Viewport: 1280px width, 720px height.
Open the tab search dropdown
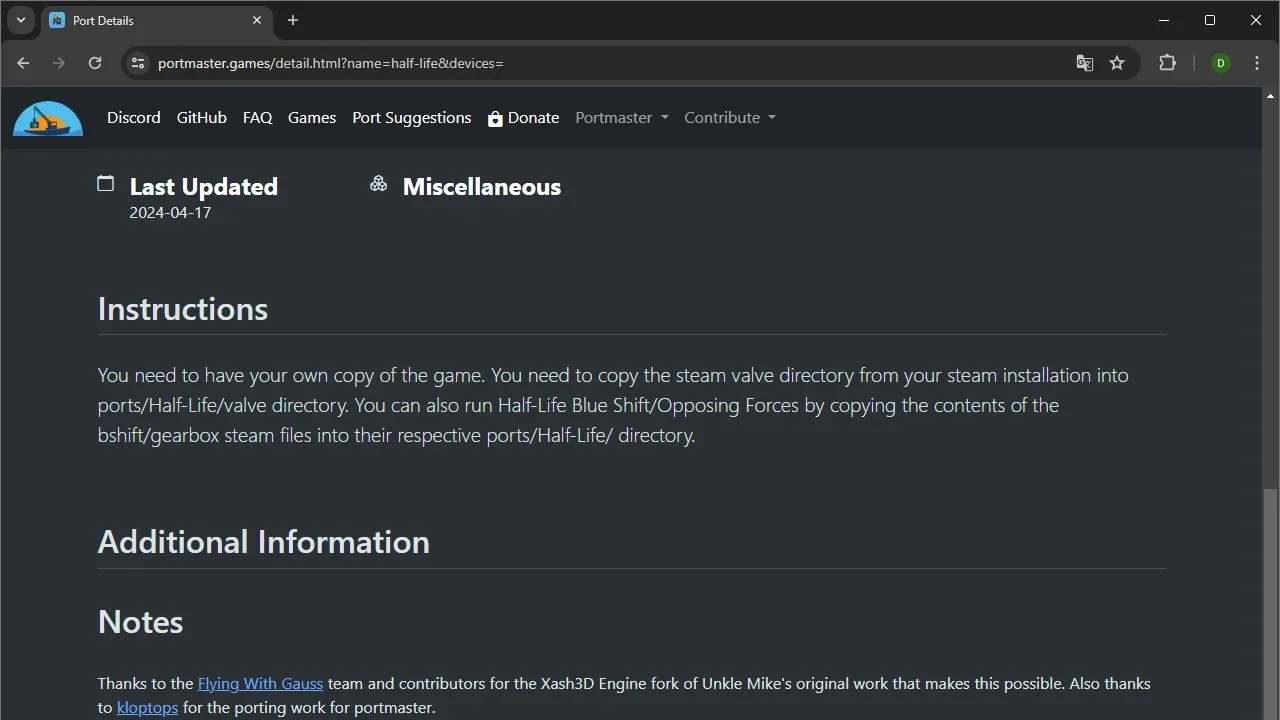click(x=20, y=20)
